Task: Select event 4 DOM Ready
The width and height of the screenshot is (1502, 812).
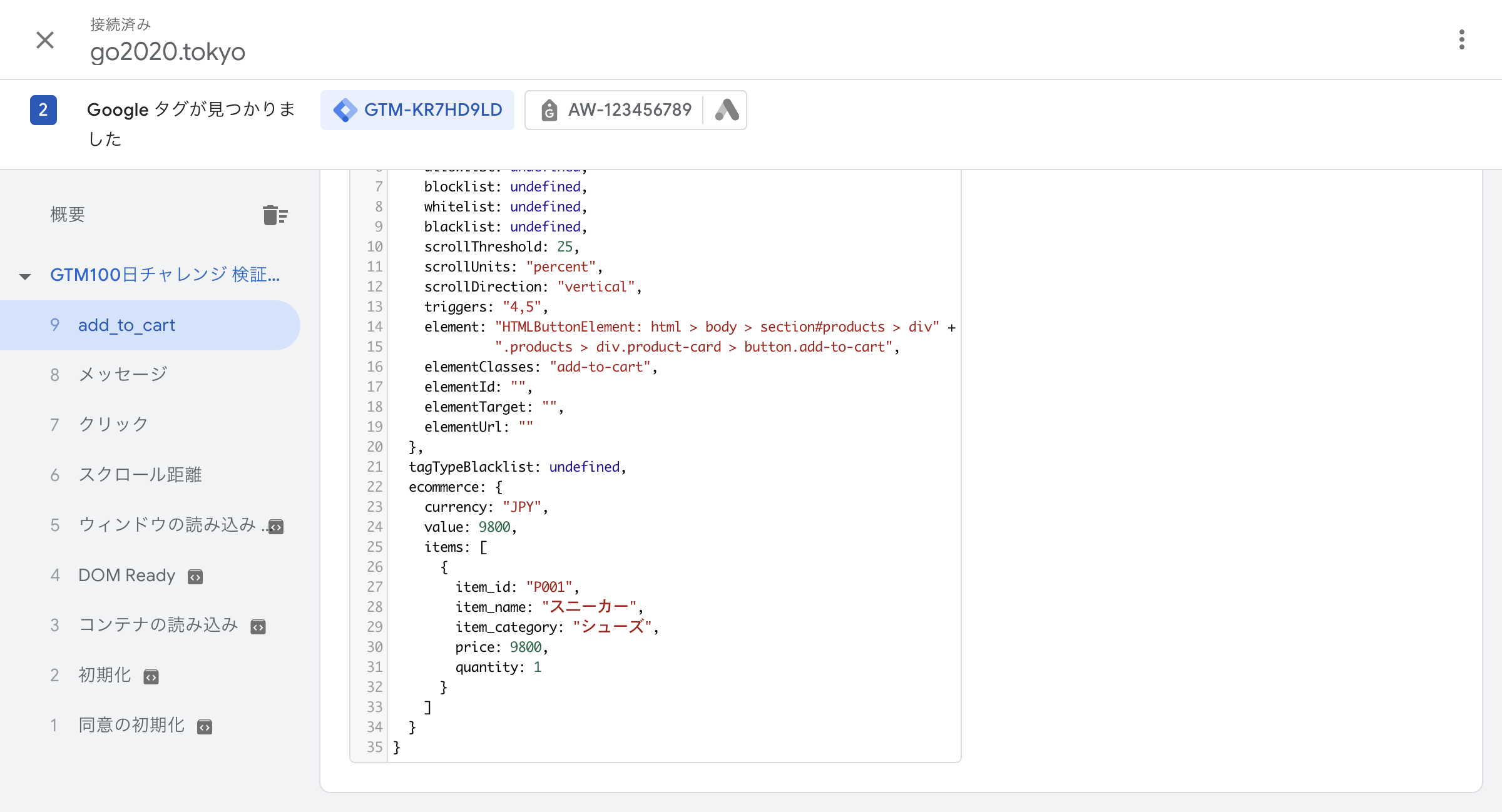Action: tap(150, 576)
